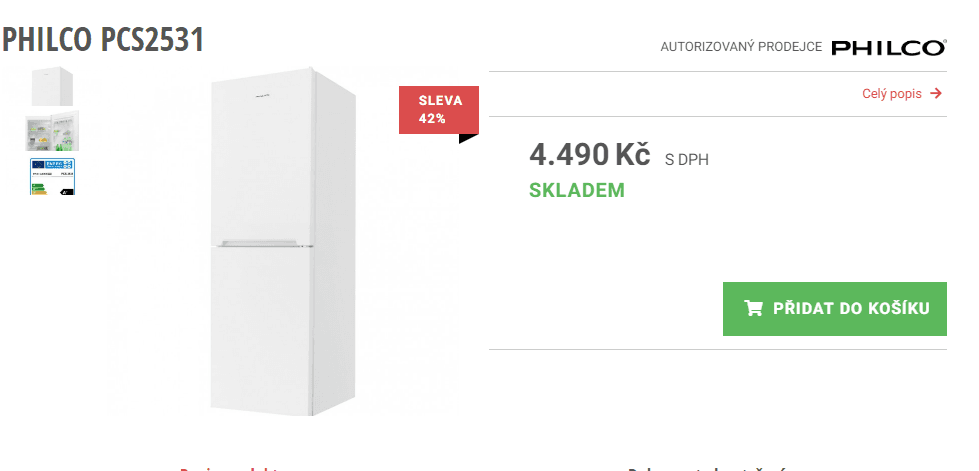Open the Celý popis link
This screenshot has height=471, width=979.
tap(891, 94)
